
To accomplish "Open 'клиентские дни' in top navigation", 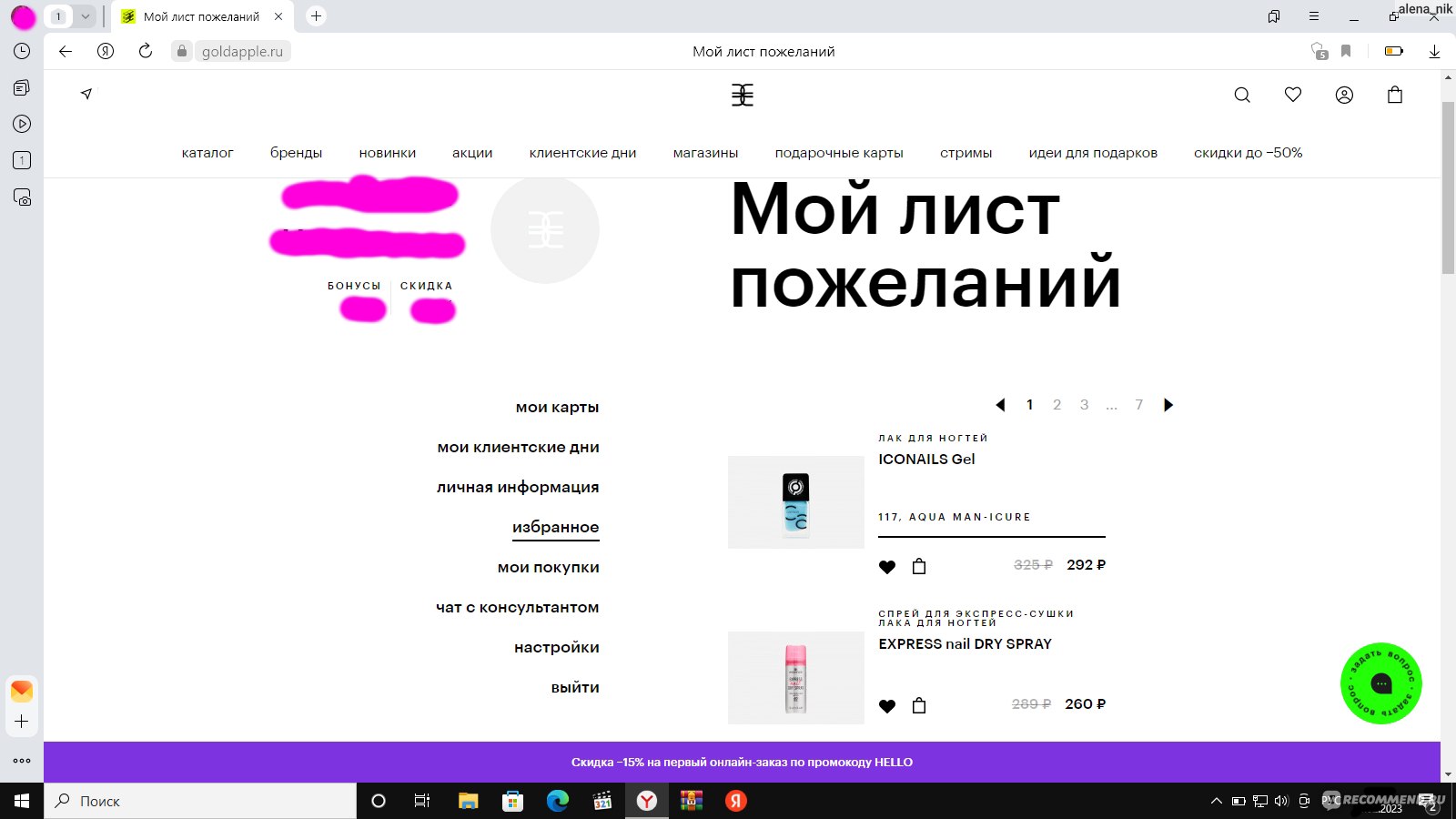I will [x=582, y=153].
